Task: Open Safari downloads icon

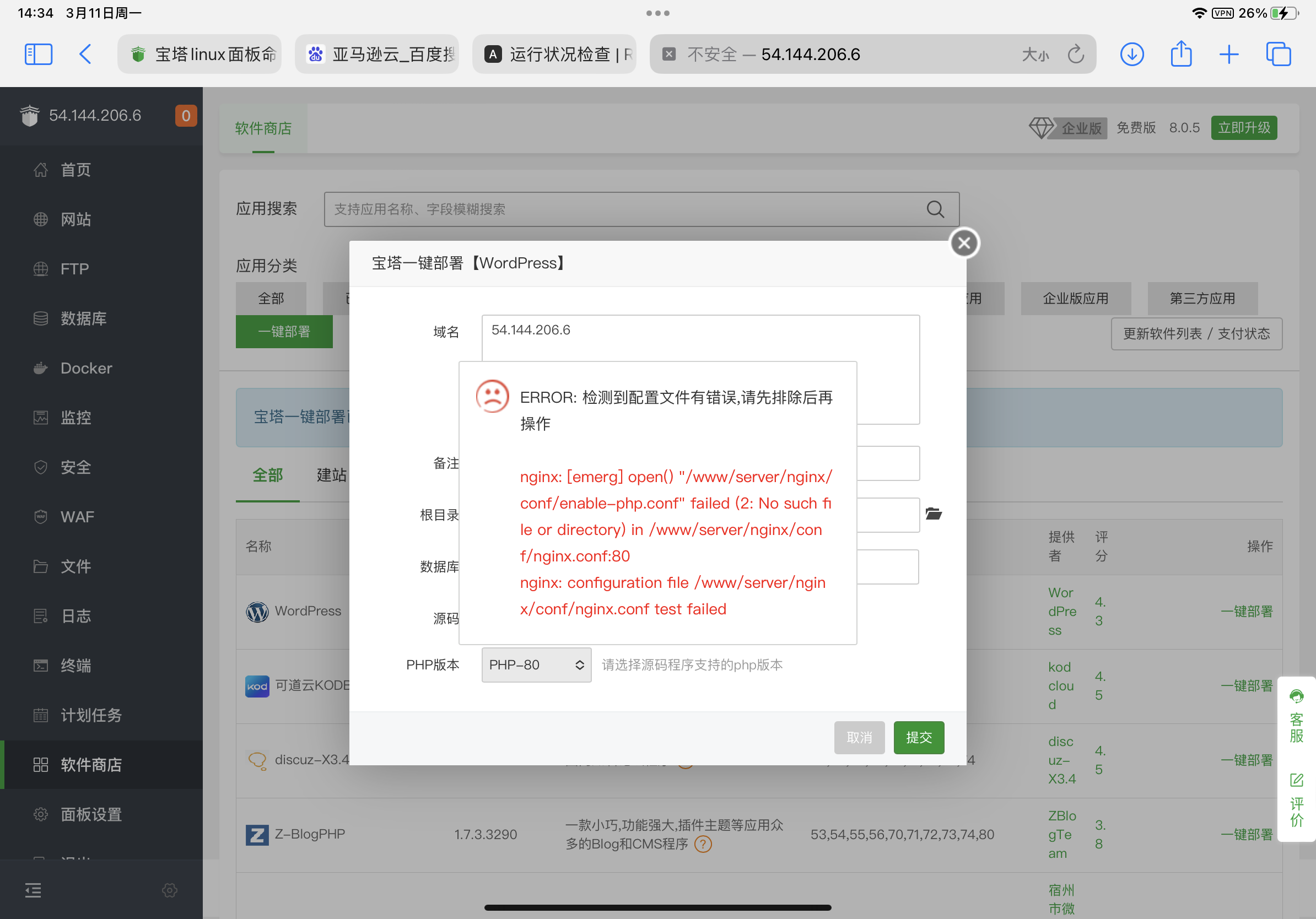Action: [1131, 55]
